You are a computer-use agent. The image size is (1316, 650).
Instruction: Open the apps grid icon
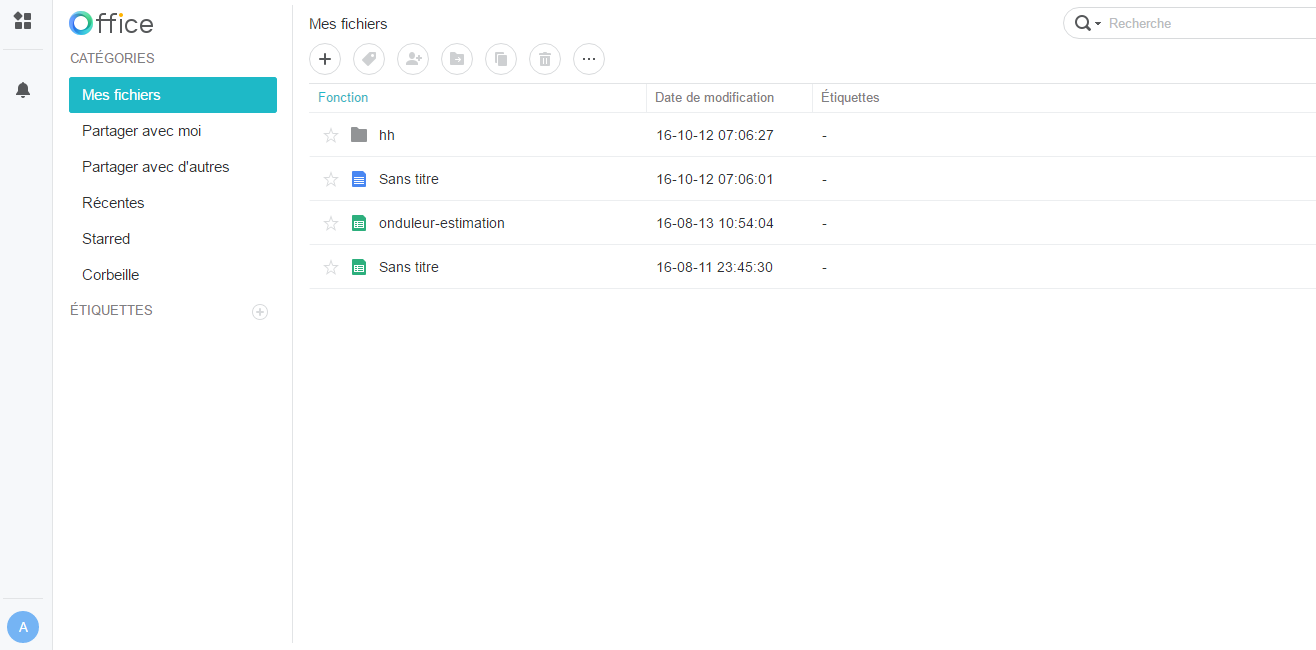tap(23, 21)
